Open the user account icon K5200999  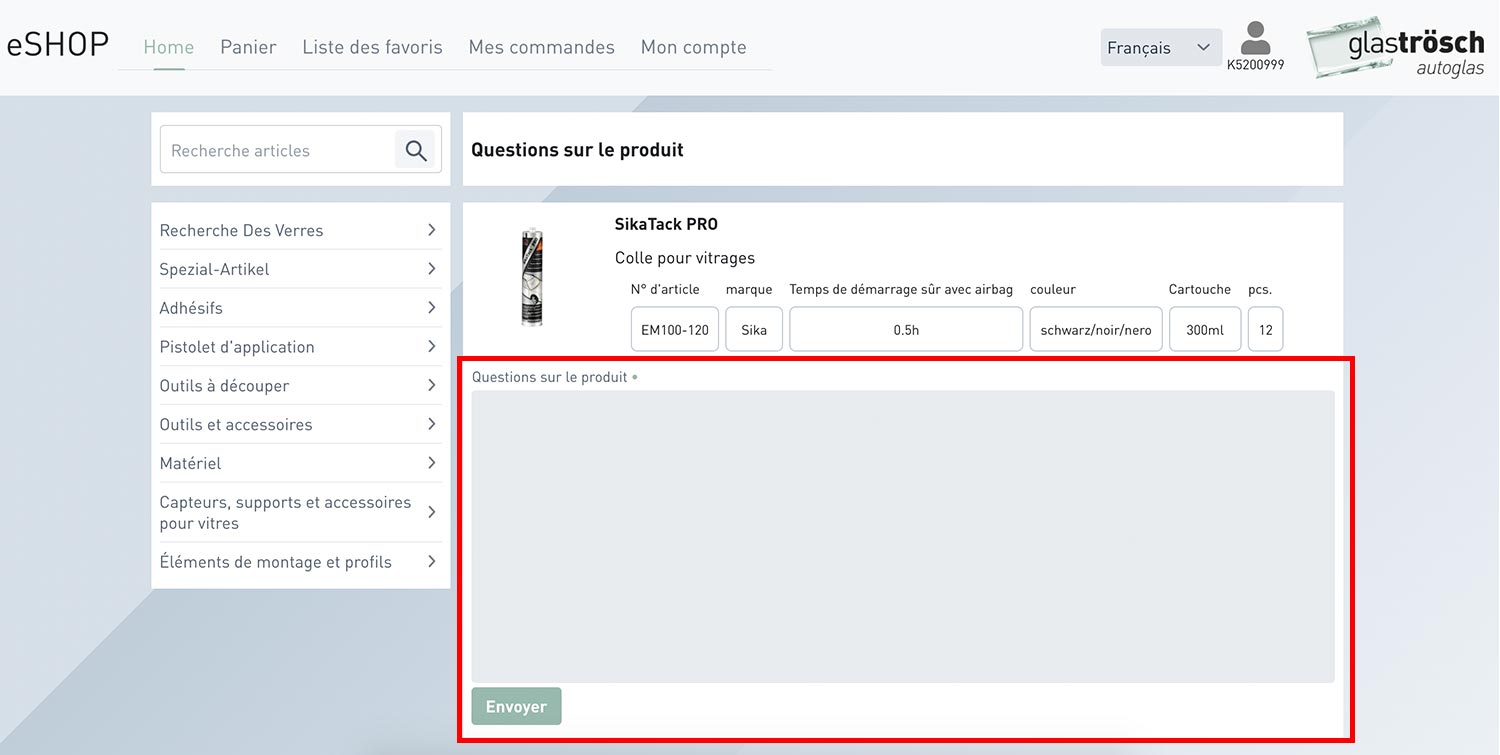point(1255,46)
